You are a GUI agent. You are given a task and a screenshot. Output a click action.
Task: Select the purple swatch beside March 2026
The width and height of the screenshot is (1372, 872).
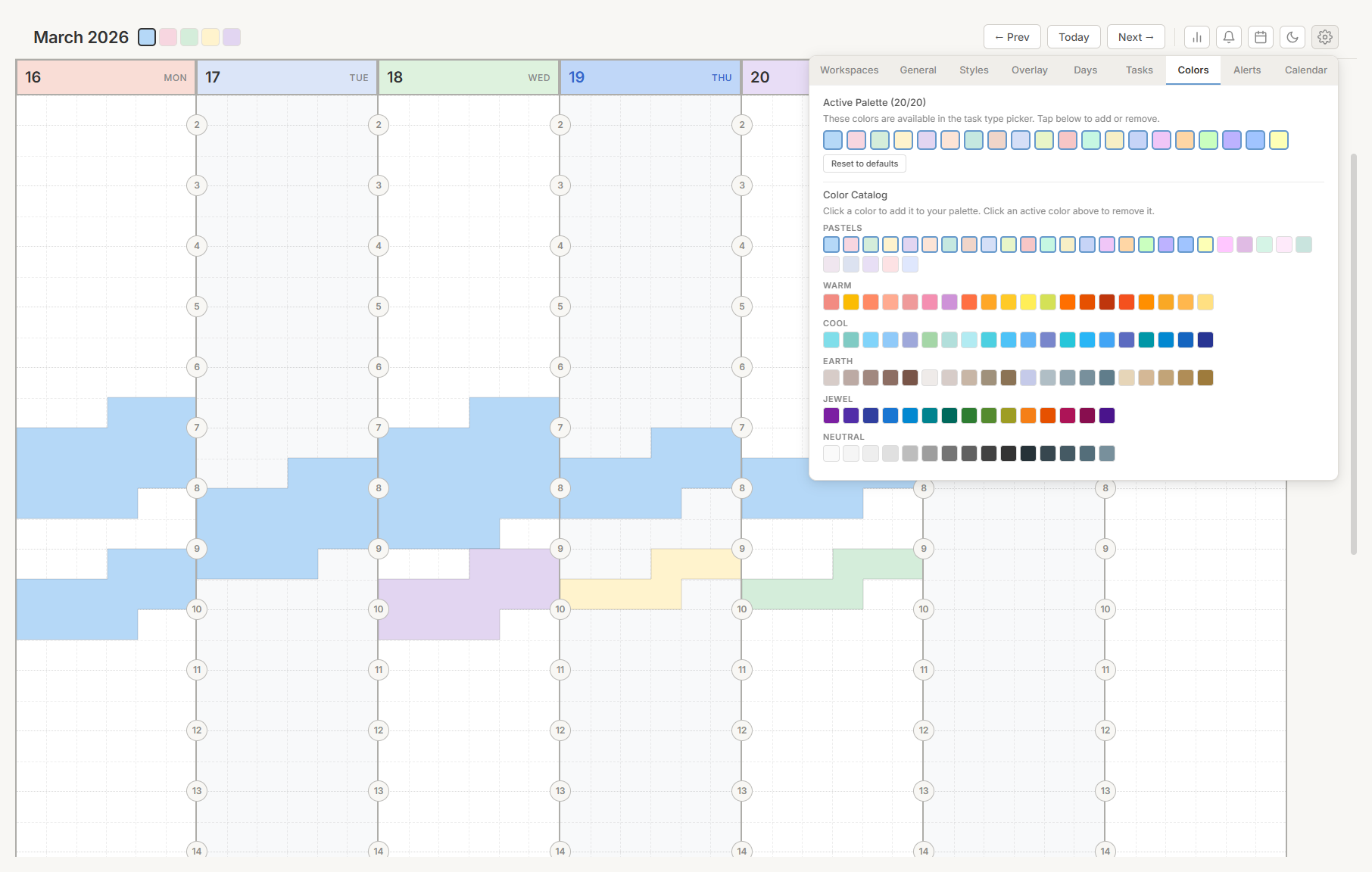click(x=232, y=37)
